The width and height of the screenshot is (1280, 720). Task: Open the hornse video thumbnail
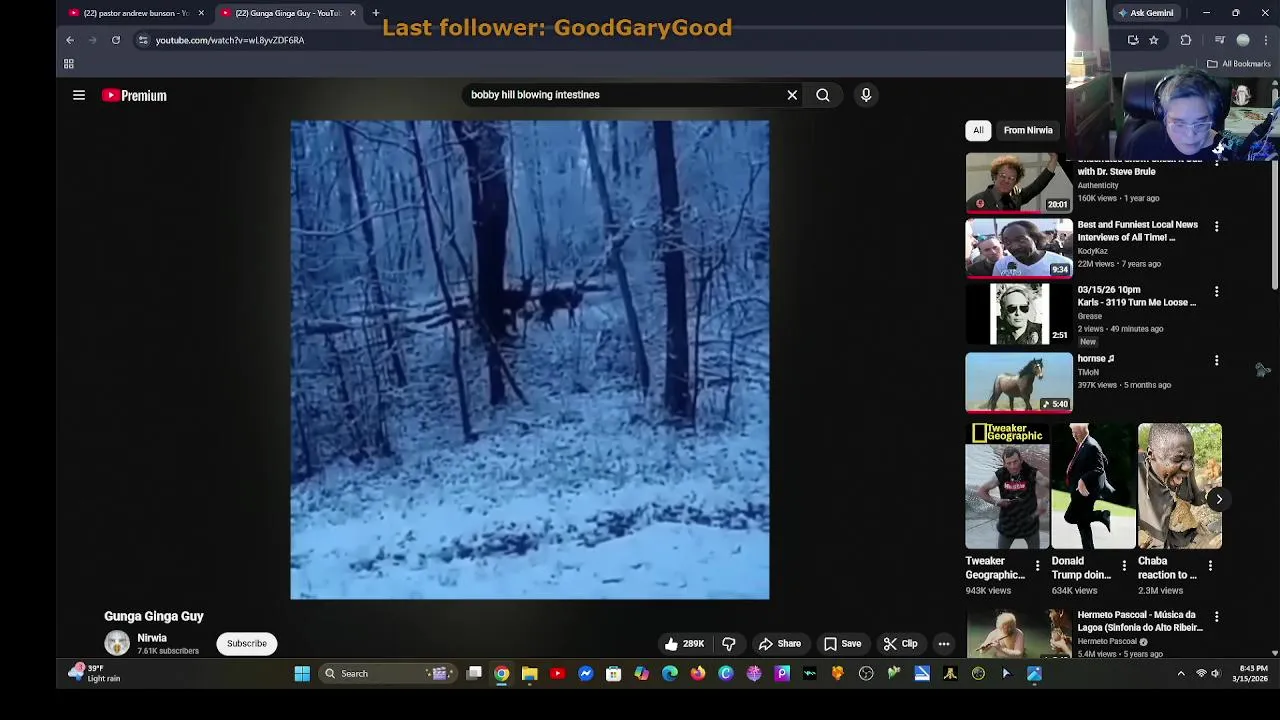click(1018, 382)
